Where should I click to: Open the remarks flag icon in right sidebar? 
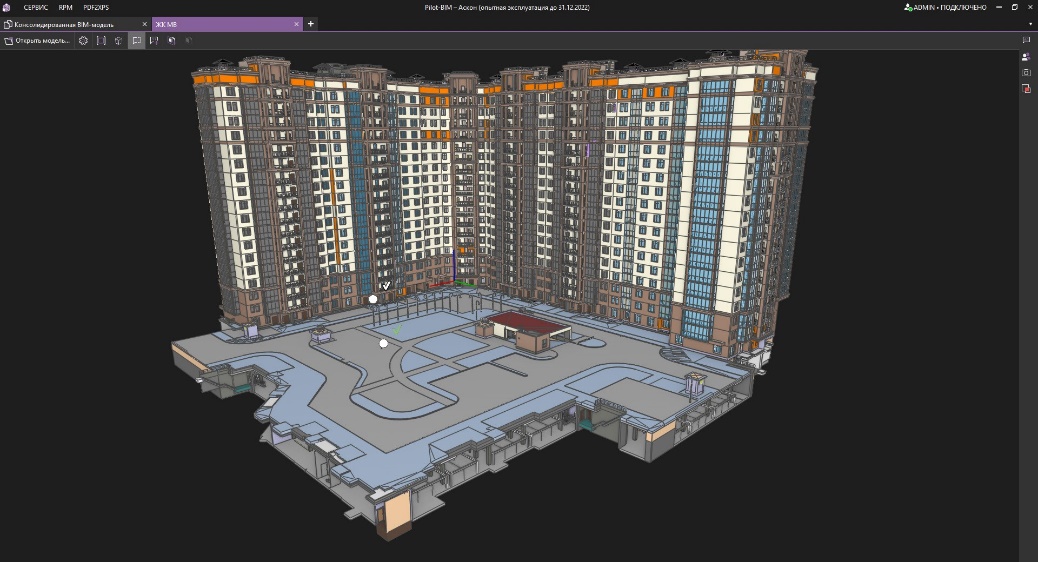(x=1026, y=40)
